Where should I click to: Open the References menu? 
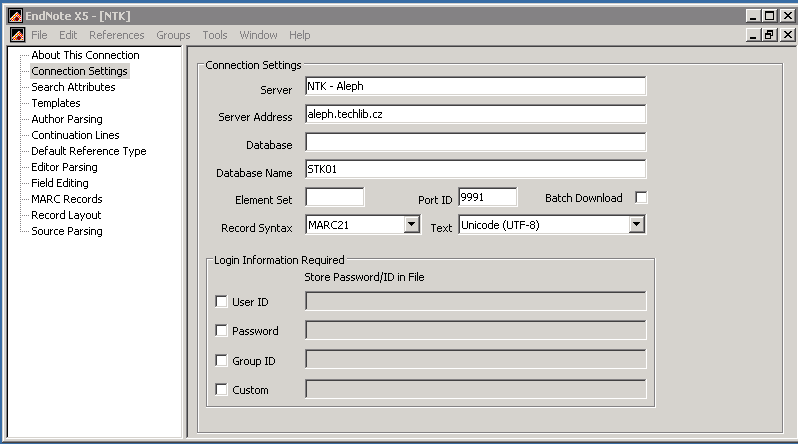coord(117,35)
